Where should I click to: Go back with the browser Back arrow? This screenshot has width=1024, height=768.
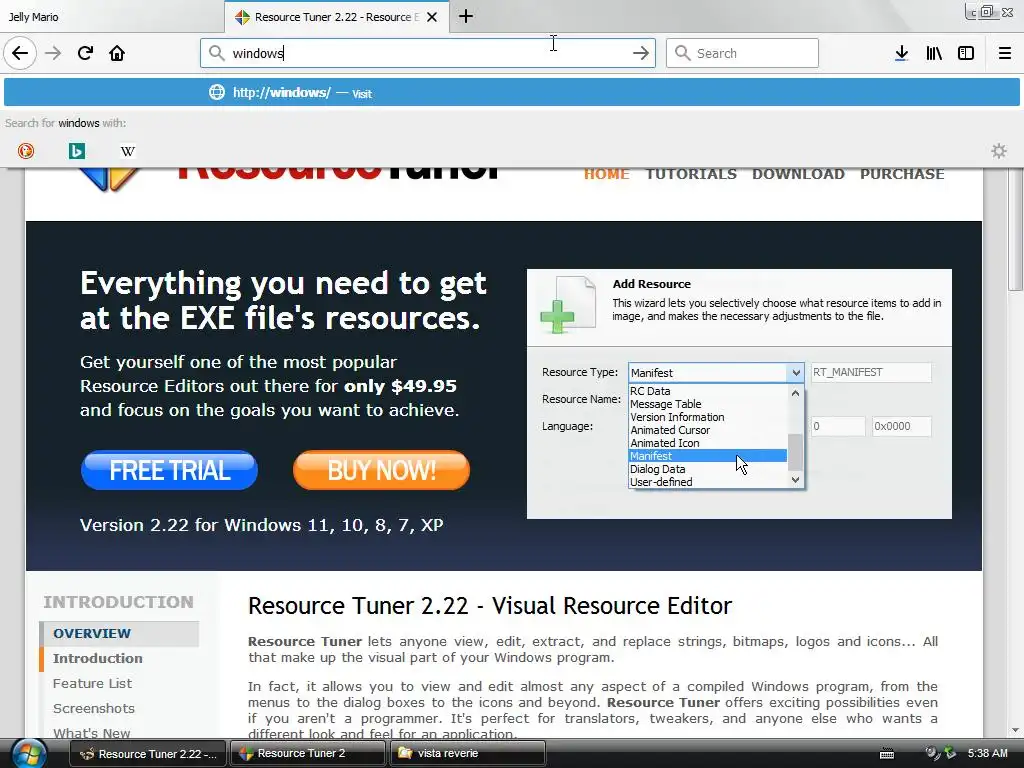tap(20, 53)
